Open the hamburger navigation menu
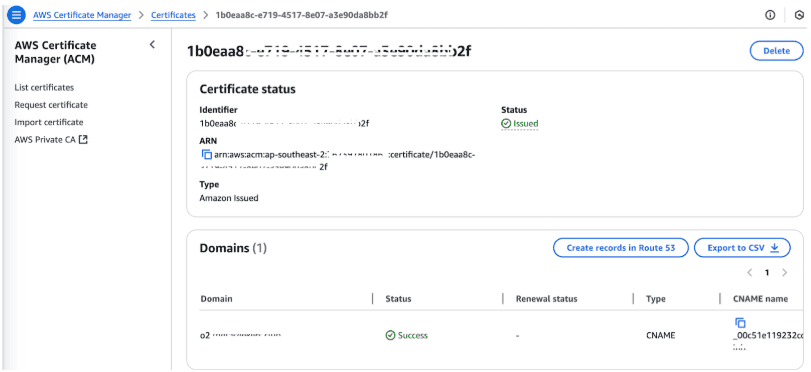 [16, 15]
